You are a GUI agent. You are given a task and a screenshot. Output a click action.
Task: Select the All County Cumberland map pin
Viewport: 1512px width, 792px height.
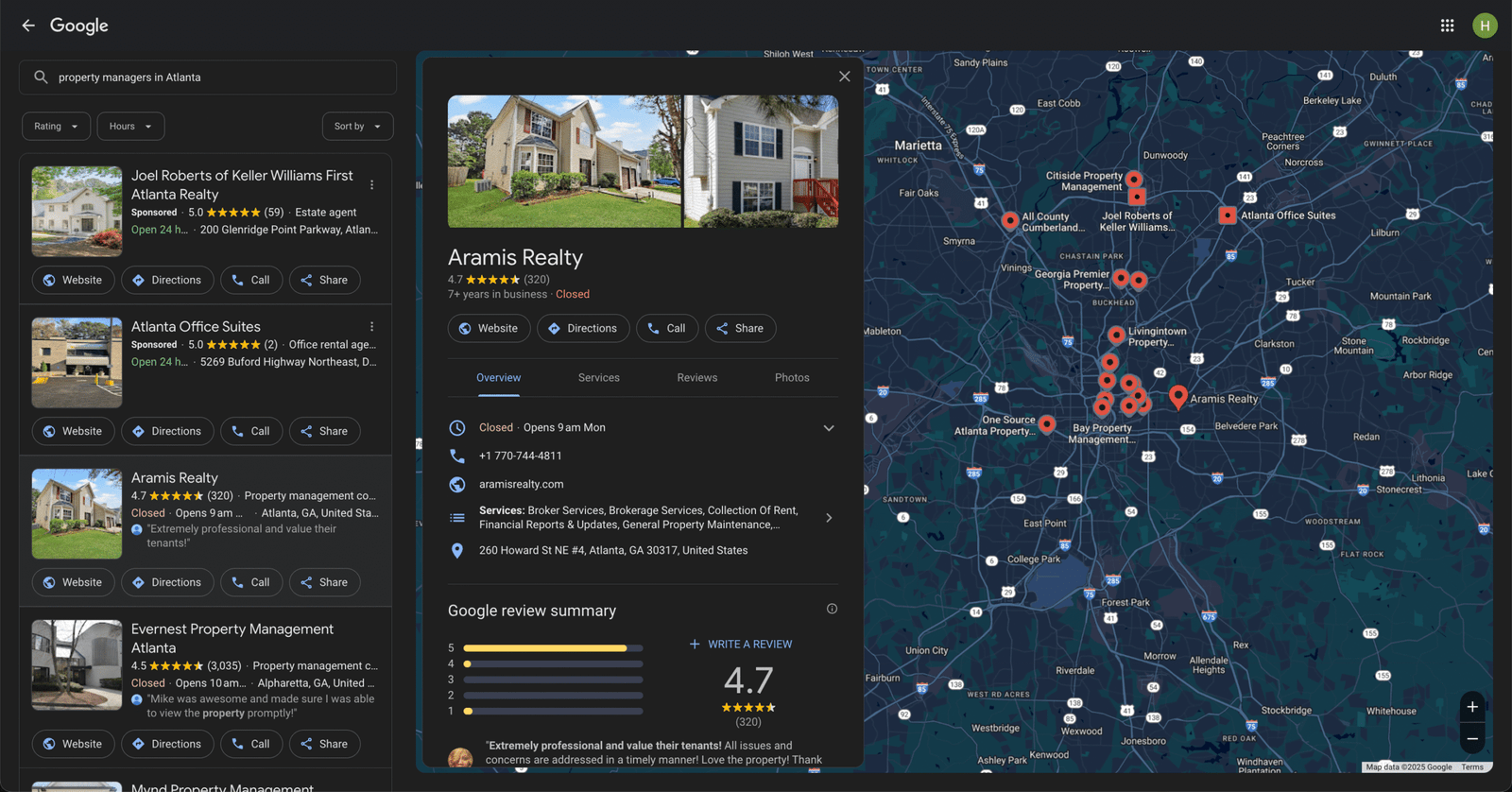click(x=1010, y=220)
